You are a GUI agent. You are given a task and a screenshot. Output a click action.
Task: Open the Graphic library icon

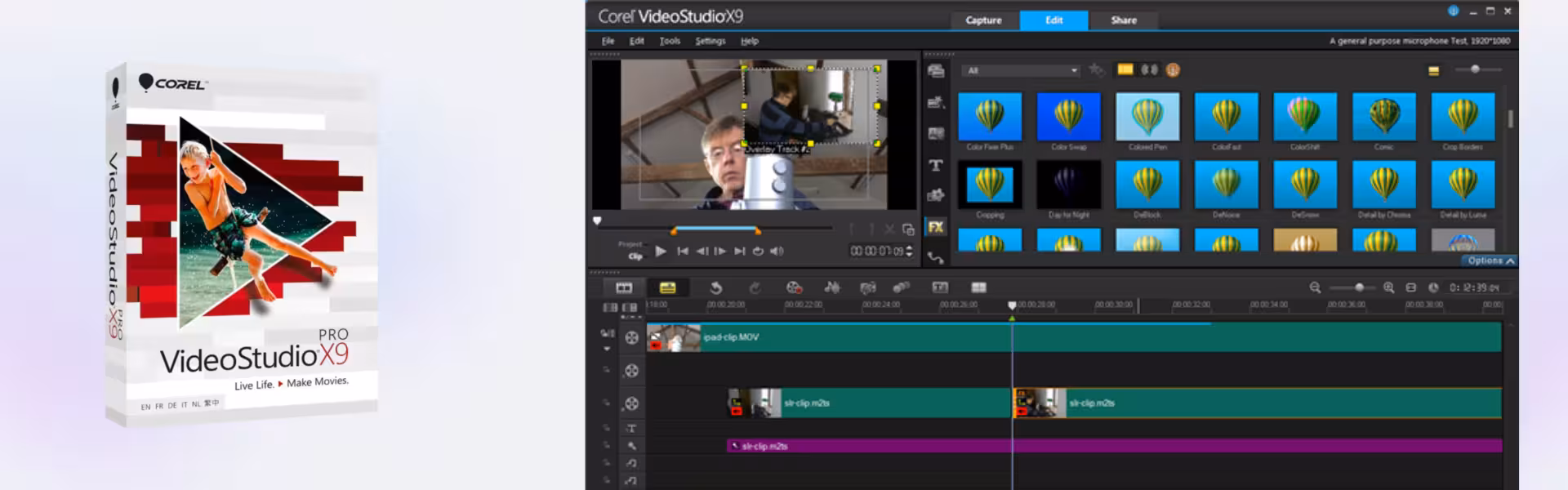tap(936, 195)
